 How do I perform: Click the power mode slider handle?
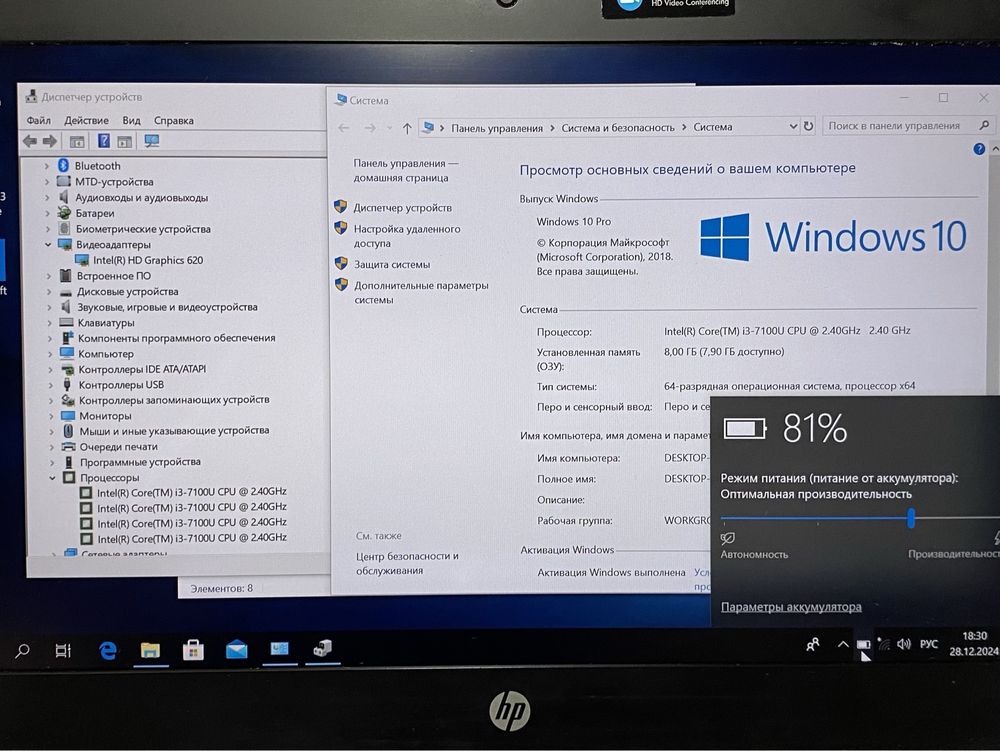click(x=911, y=518)
